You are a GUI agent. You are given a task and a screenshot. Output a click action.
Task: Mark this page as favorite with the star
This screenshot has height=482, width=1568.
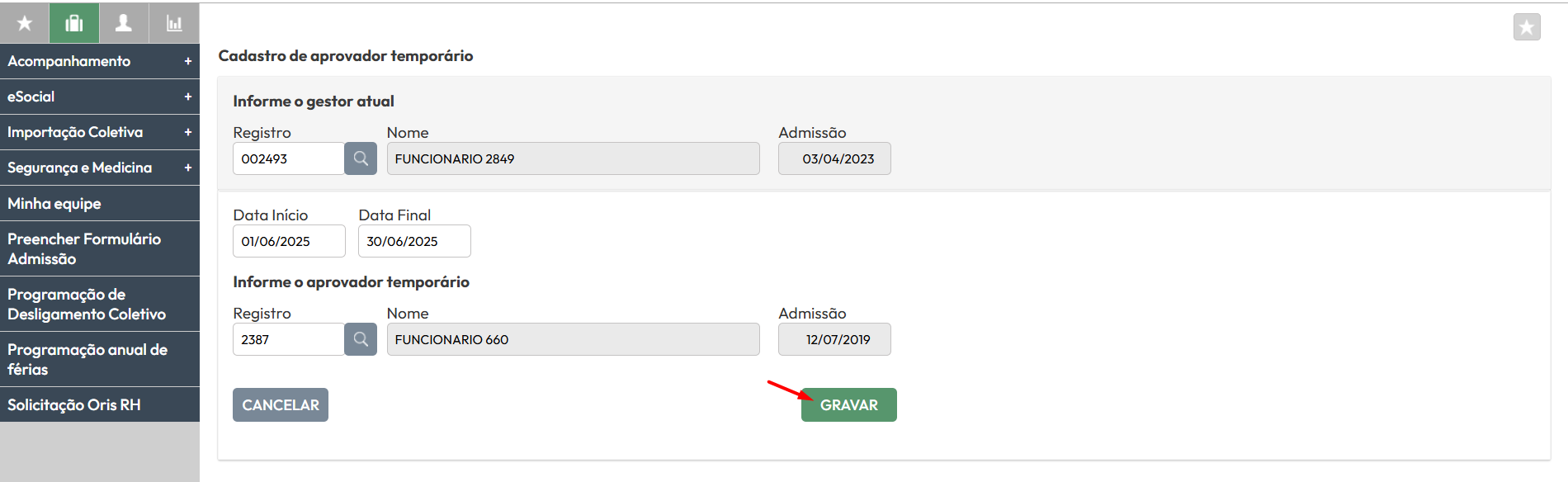point(1527,27)
